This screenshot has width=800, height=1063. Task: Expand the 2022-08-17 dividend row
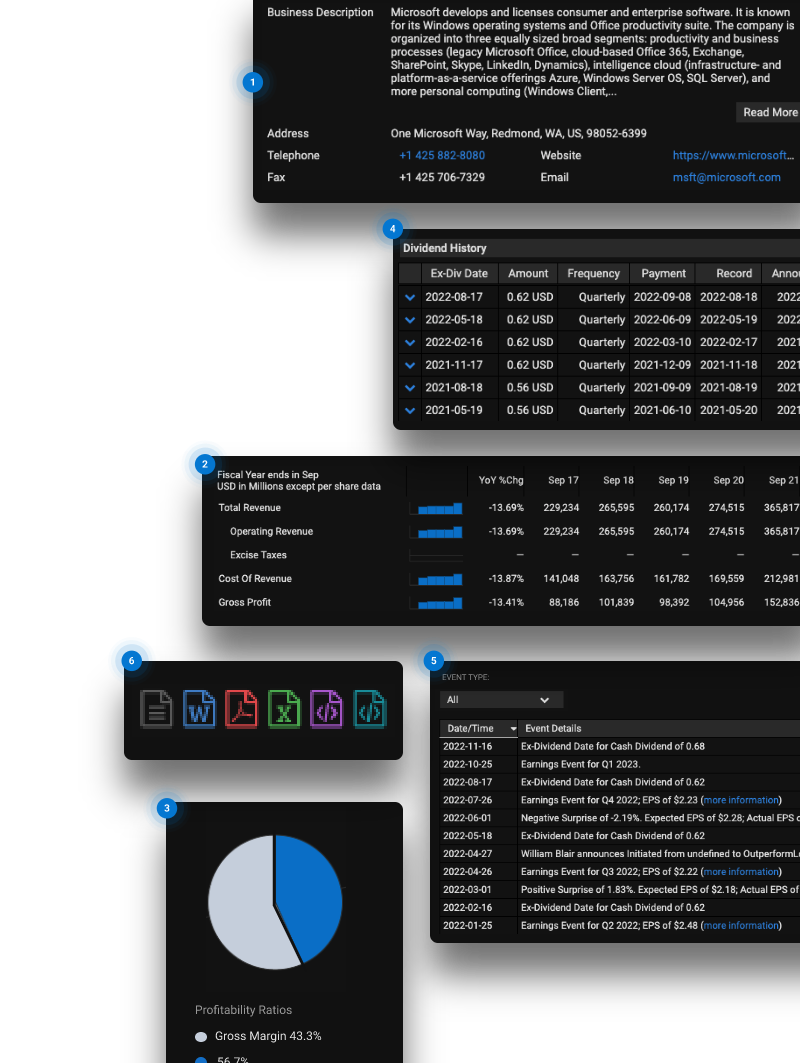coord(409,297)
